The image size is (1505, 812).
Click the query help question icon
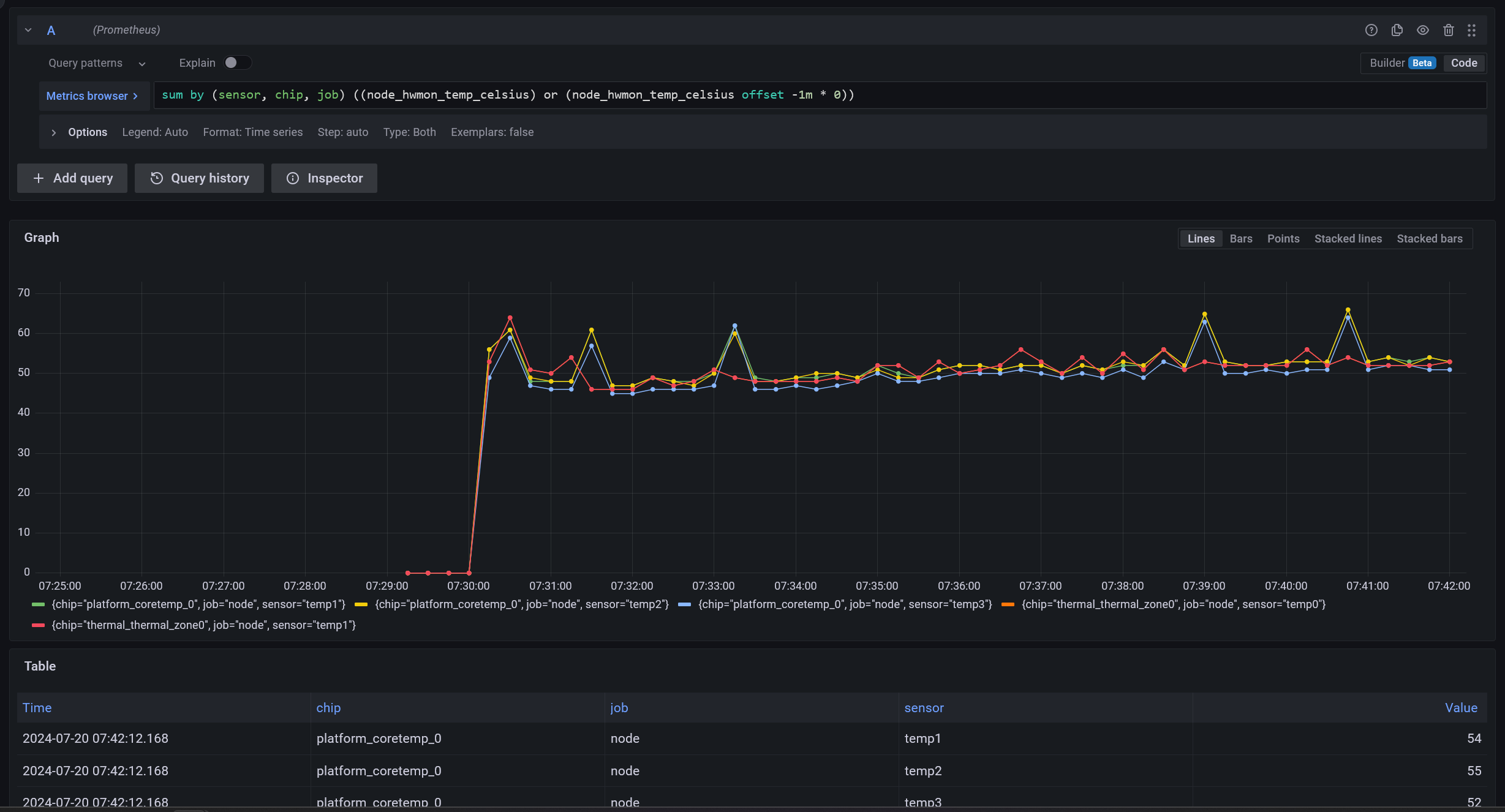1371,30
